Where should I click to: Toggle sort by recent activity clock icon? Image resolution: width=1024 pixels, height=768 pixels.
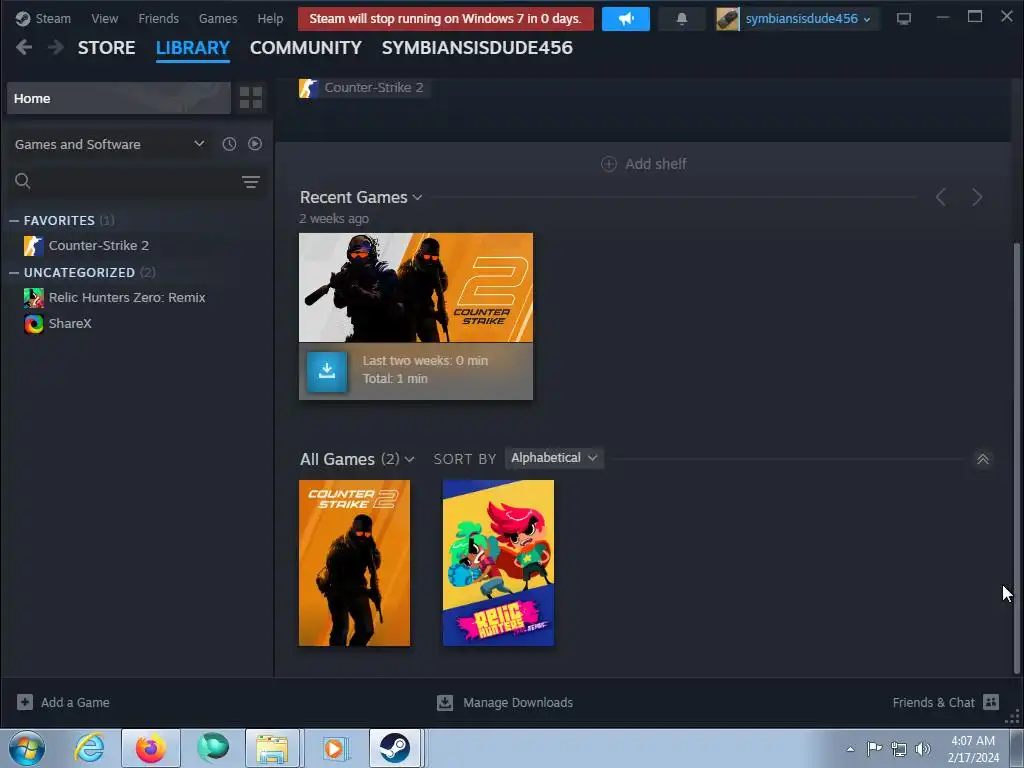point(229,144)
